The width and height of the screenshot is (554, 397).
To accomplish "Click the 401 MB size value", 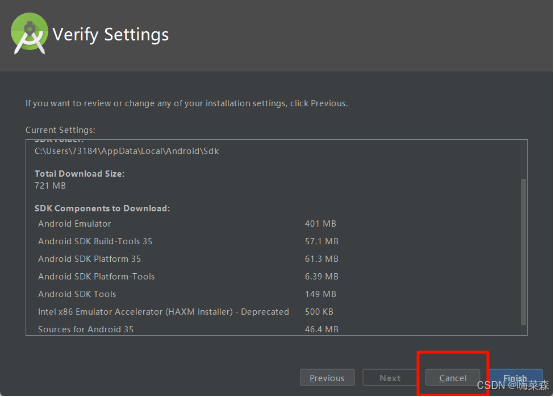I will 320,224.
